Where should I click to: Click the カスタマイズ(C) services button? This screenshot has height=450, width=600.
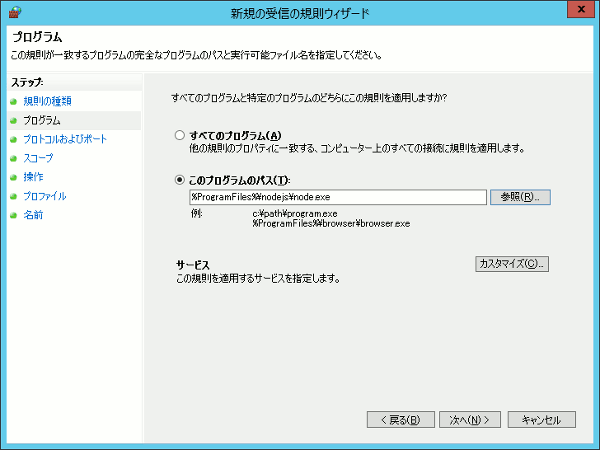pos(512,264)
